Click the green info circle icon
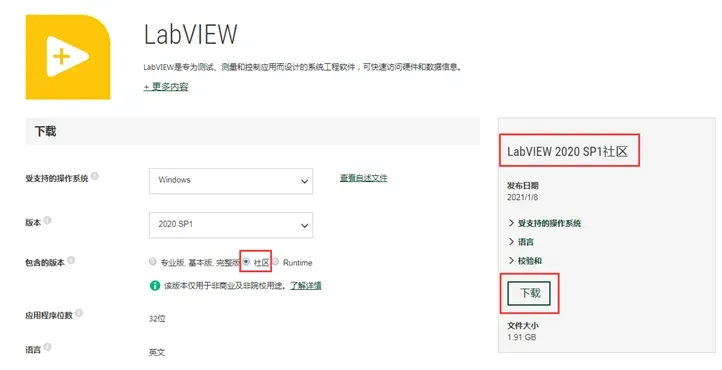 tap(155, 285)
